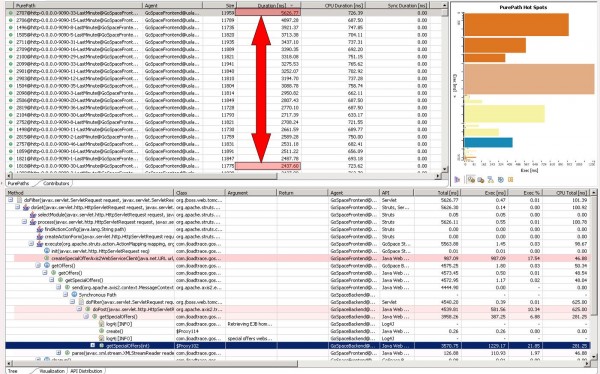
Task: Click the blue bar in PurePath Hot Spots chart
Action: click(488, 142)
